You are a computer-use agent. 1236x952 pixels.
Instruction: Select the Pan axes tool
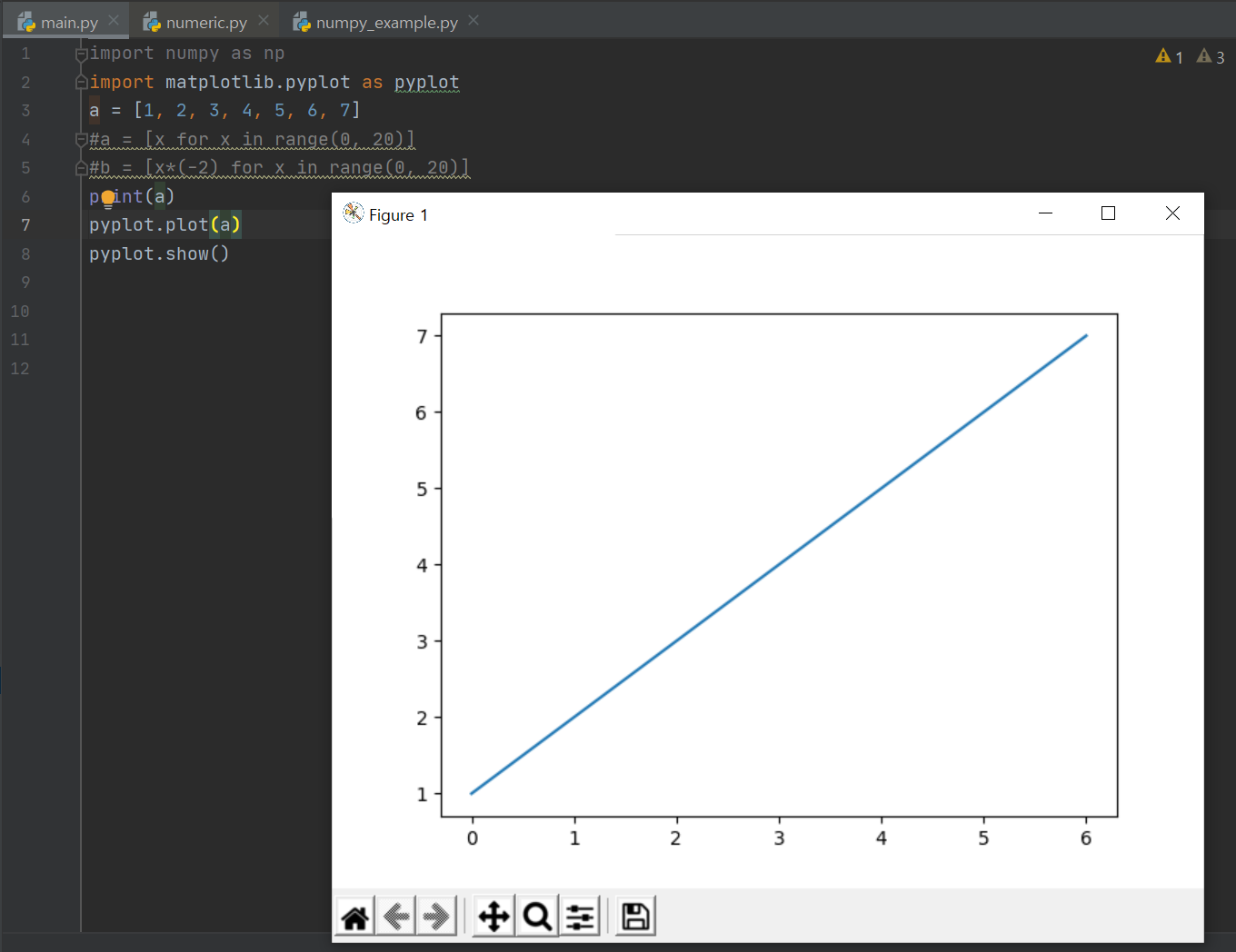tap(493, 917)
